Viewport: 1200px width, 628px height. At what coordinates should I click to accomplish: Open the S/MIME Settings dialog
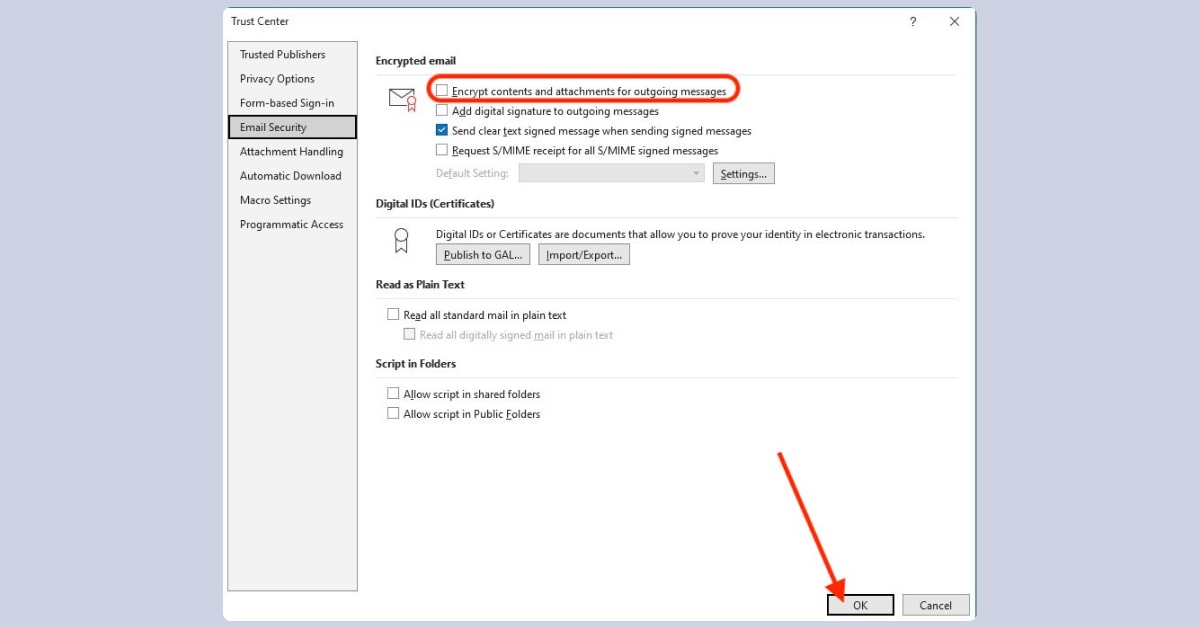[743, 173]
